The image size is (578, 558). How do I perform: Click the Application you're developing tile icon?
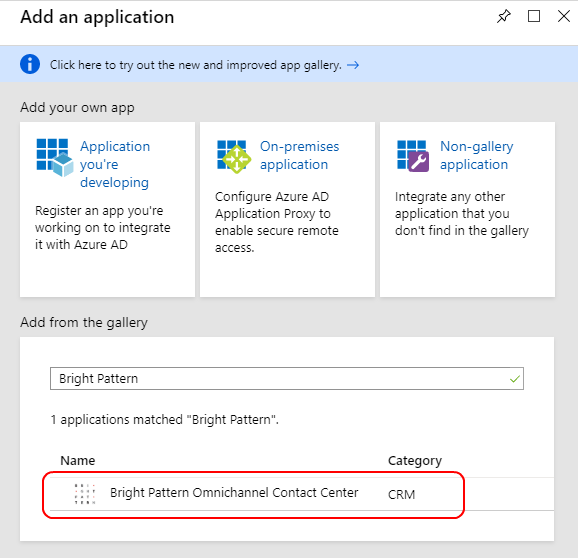pyautogui.click(x=55, y=157)
